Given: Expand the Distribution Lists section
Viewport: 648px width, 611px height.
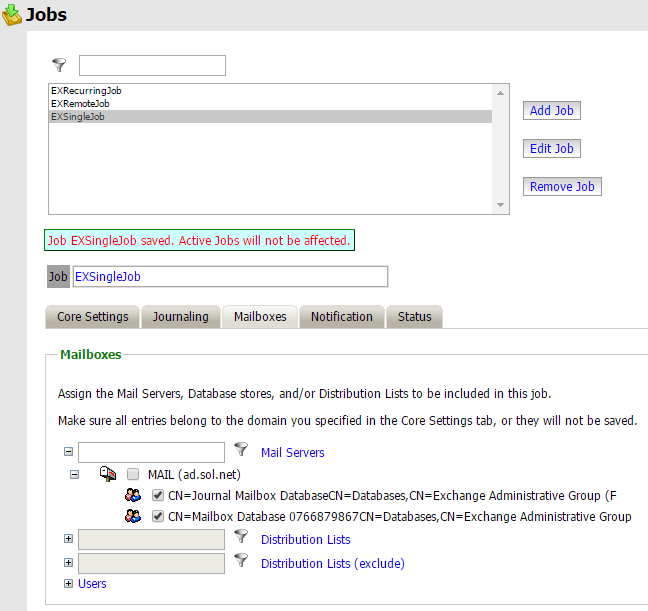Looking at the screenshot, I should [x=69, y=539].
